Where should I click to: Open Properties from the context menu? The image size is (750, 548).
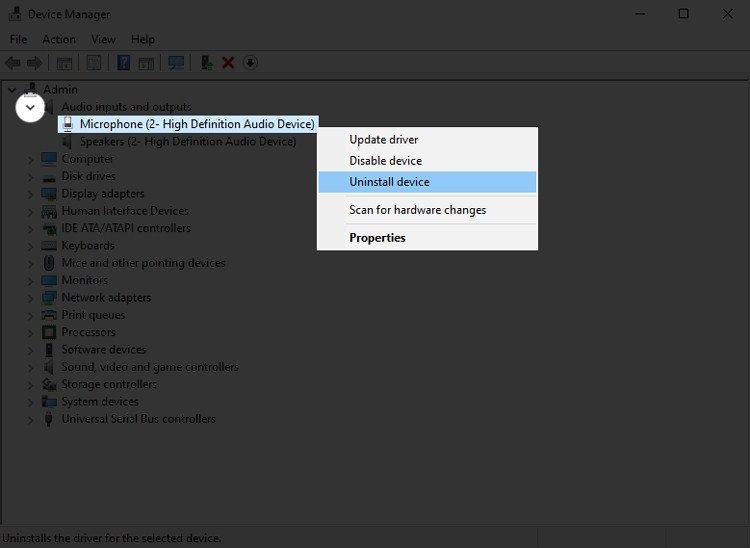tap(427, 238)
